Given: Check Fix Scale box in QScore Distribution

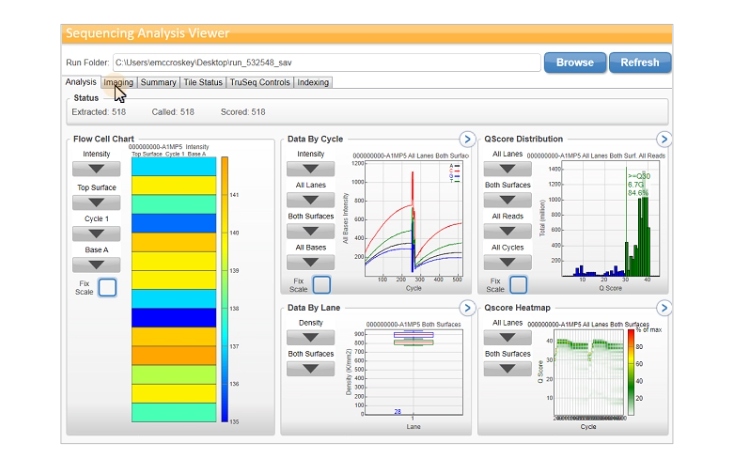Looking at the screenshot, I should coord(519,285).
